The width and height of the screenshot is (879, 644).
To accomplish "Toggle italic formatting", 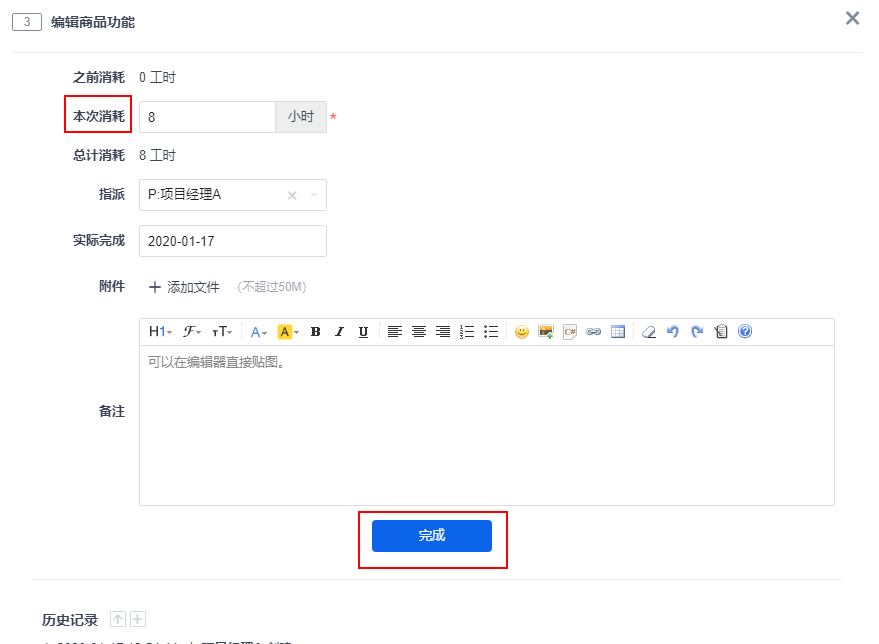I will (339, 332).
